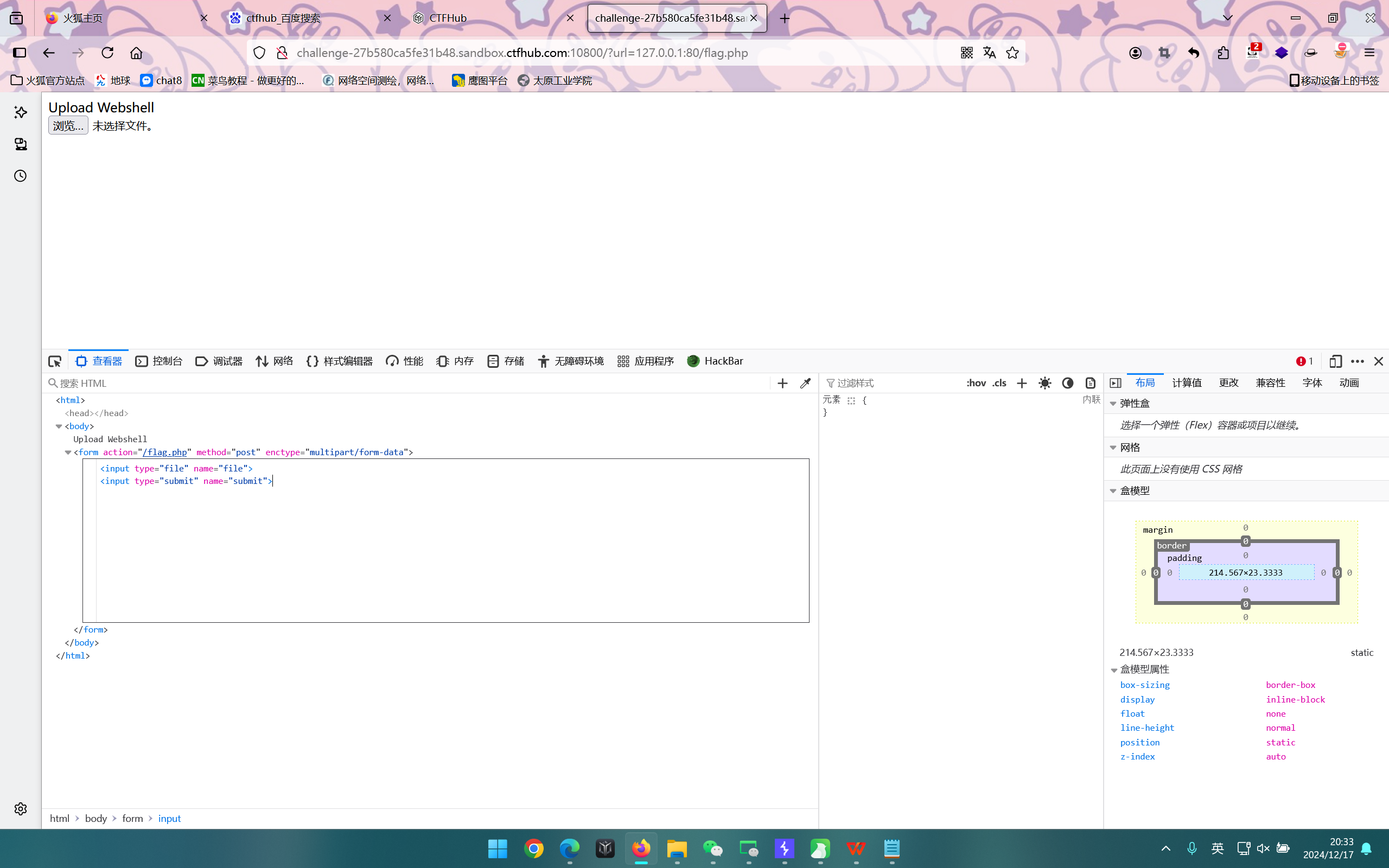
Task: Open the history sidebar clock icon
Action: pos(21,176)
